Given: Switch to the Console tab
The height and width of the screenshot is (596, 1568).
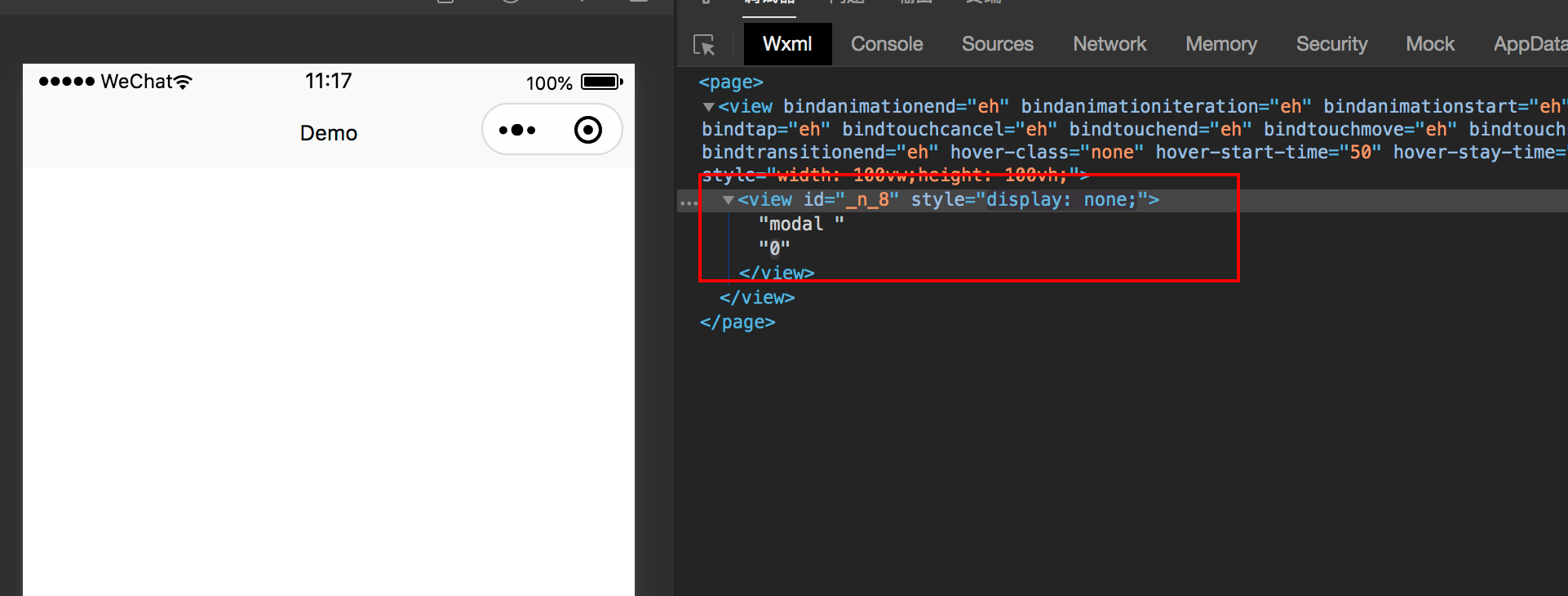Looking at the screenshot, I should [x=887, y=44].
